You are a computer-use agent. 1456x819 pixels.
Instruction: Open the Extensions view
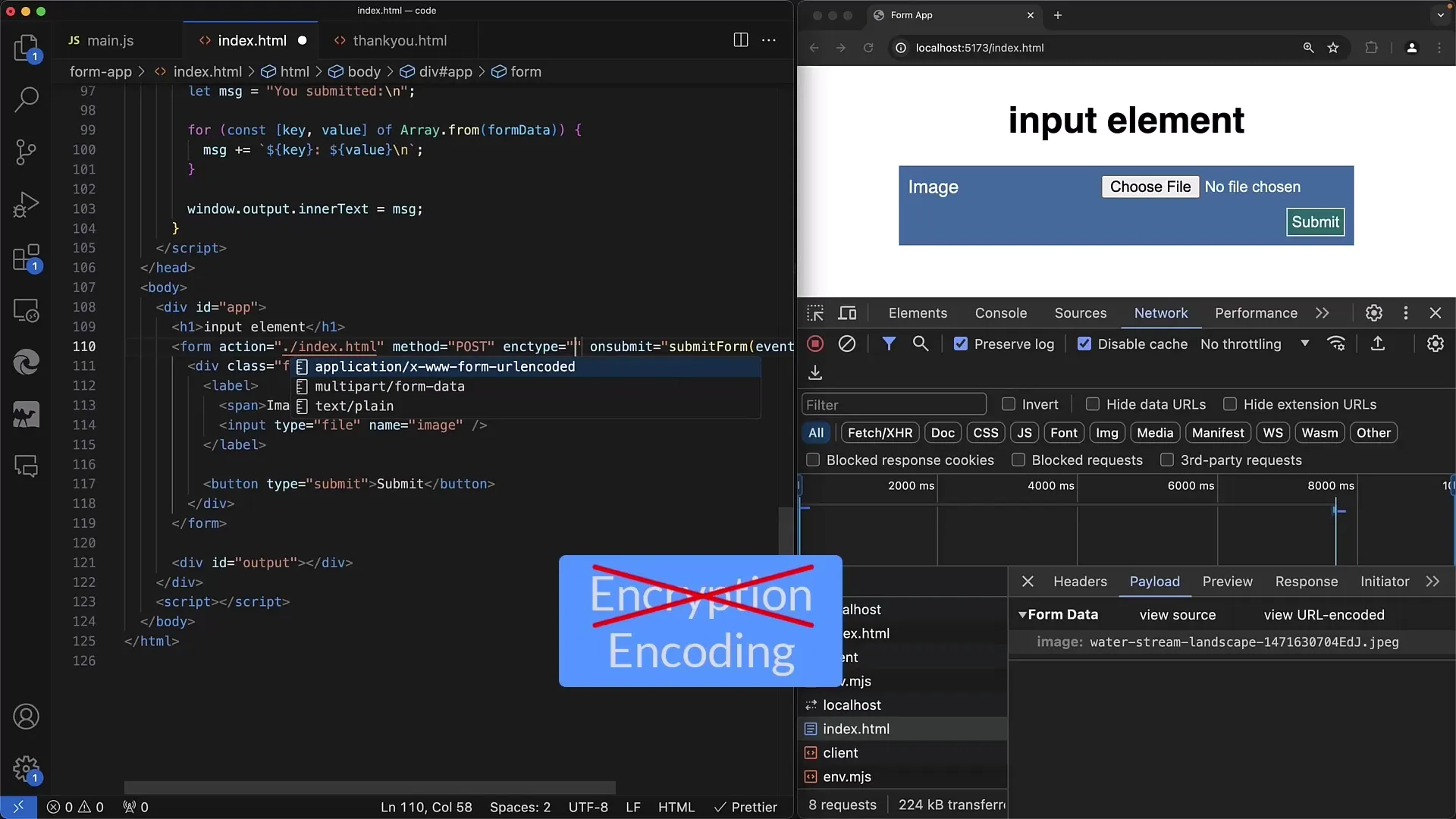pyautogui.click(x=27, y=258)
